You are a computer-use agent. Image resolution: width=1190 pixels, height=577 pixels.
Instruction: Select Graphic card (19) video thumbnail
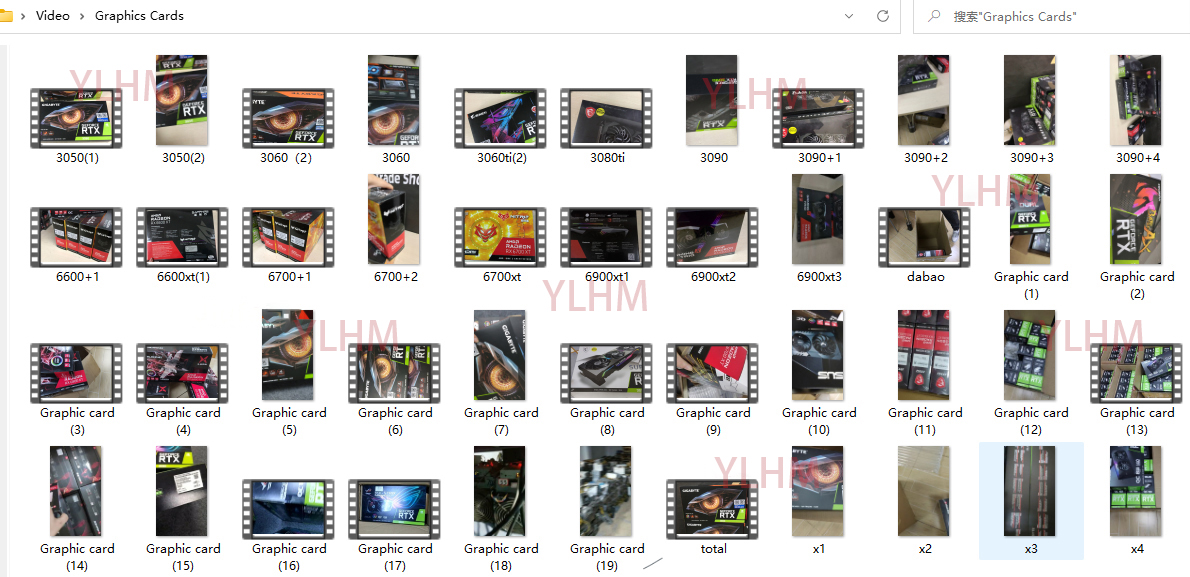pos(606,491)
